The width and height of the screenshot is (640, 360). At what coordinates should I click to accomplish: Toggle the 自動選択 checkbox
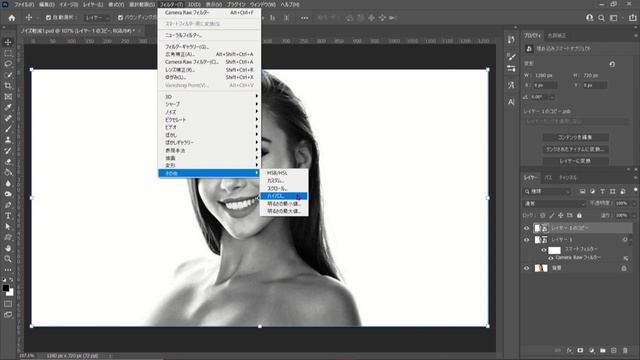(x=49, y=18)
